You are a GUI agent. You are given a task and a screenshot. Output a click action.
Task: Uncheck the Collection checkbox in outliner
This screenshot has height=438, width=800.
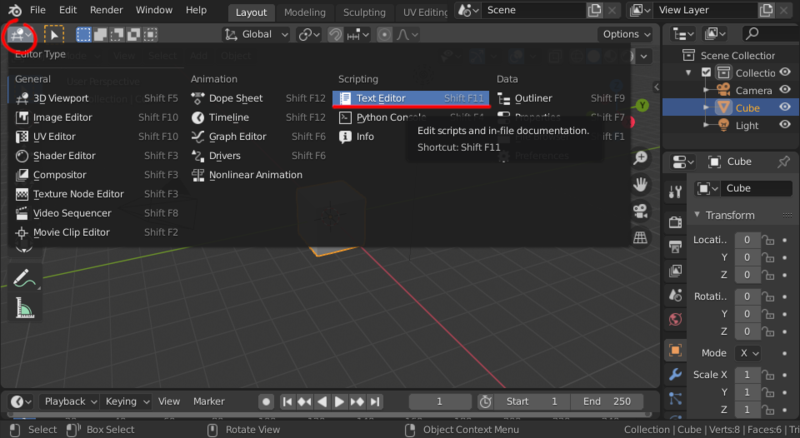coord(706,72)
